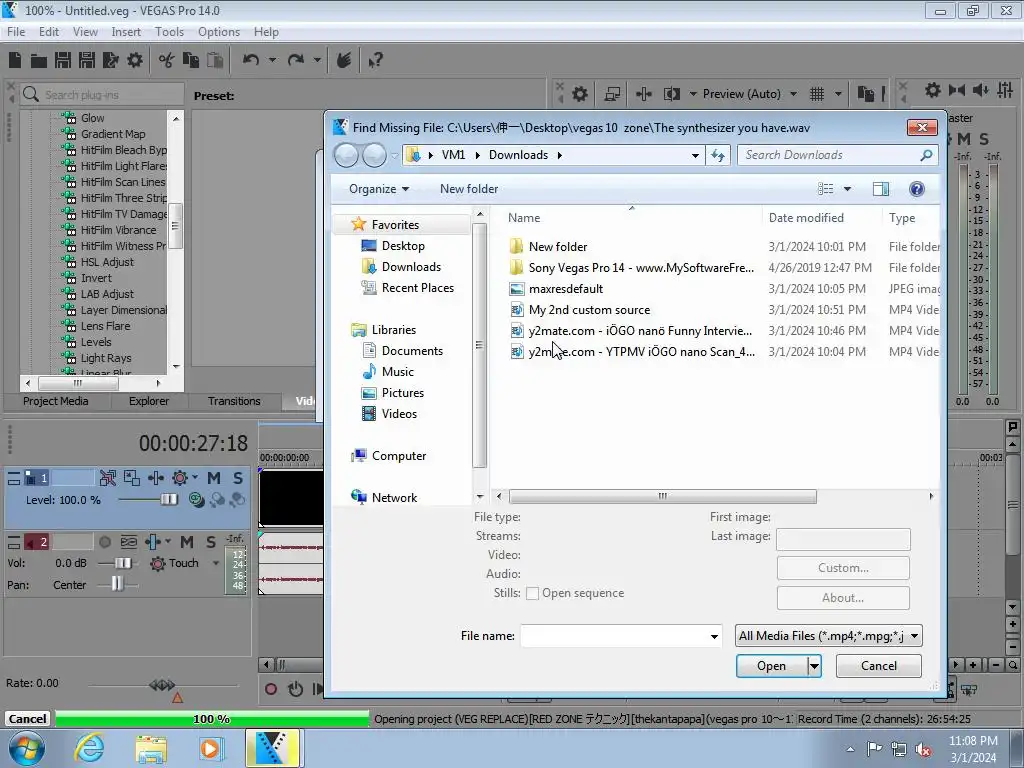
Task: Click the New project icon in toolbar
Action: (x=15, y=61)
